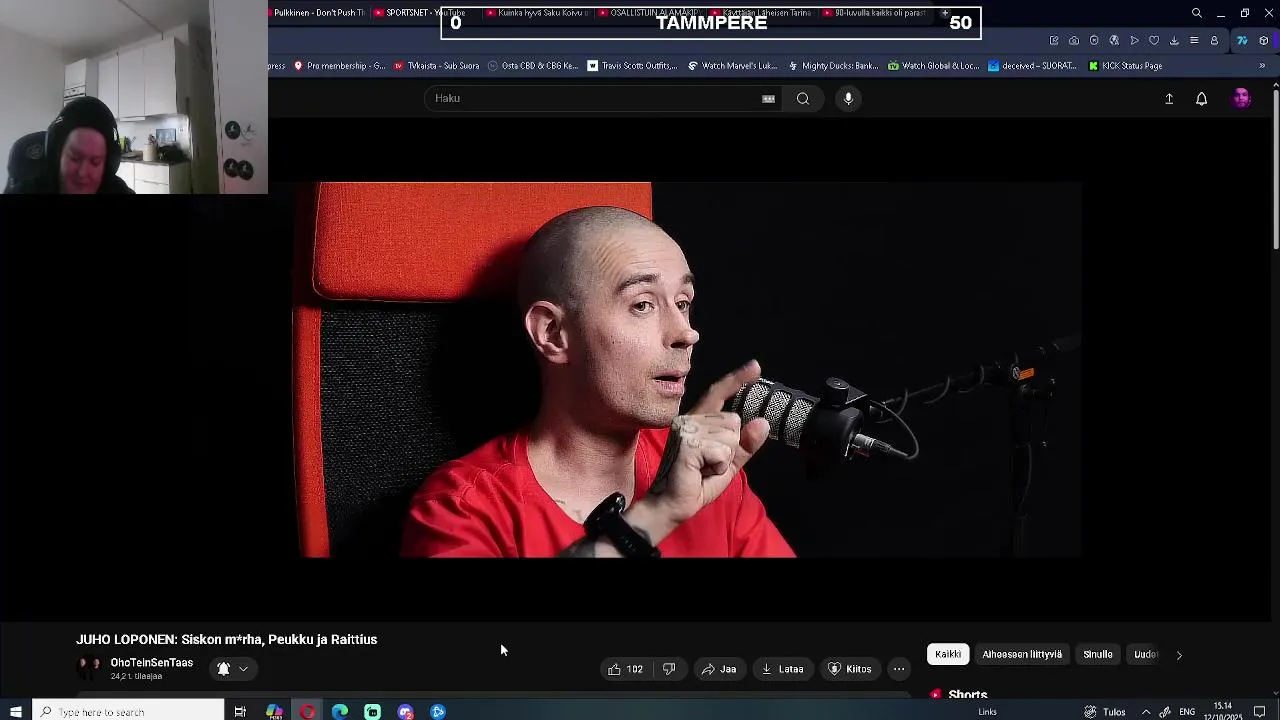Click the send arrow toolbar icon
1280x720 pixels.
tap(1134, 41)
